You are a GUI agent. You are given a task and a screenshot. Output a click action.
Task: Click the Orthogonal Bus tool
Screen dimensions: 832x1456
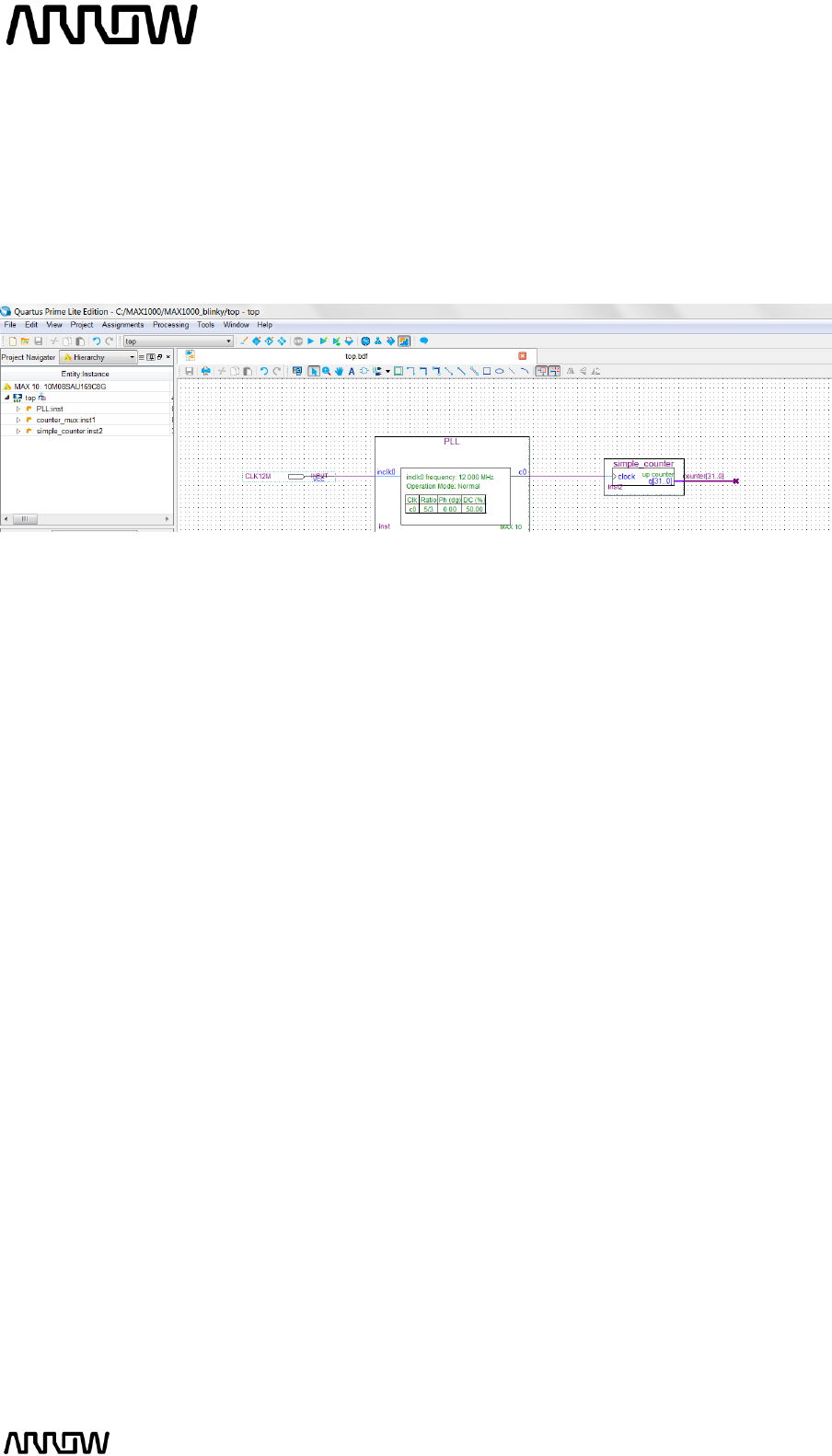(423, 371)
